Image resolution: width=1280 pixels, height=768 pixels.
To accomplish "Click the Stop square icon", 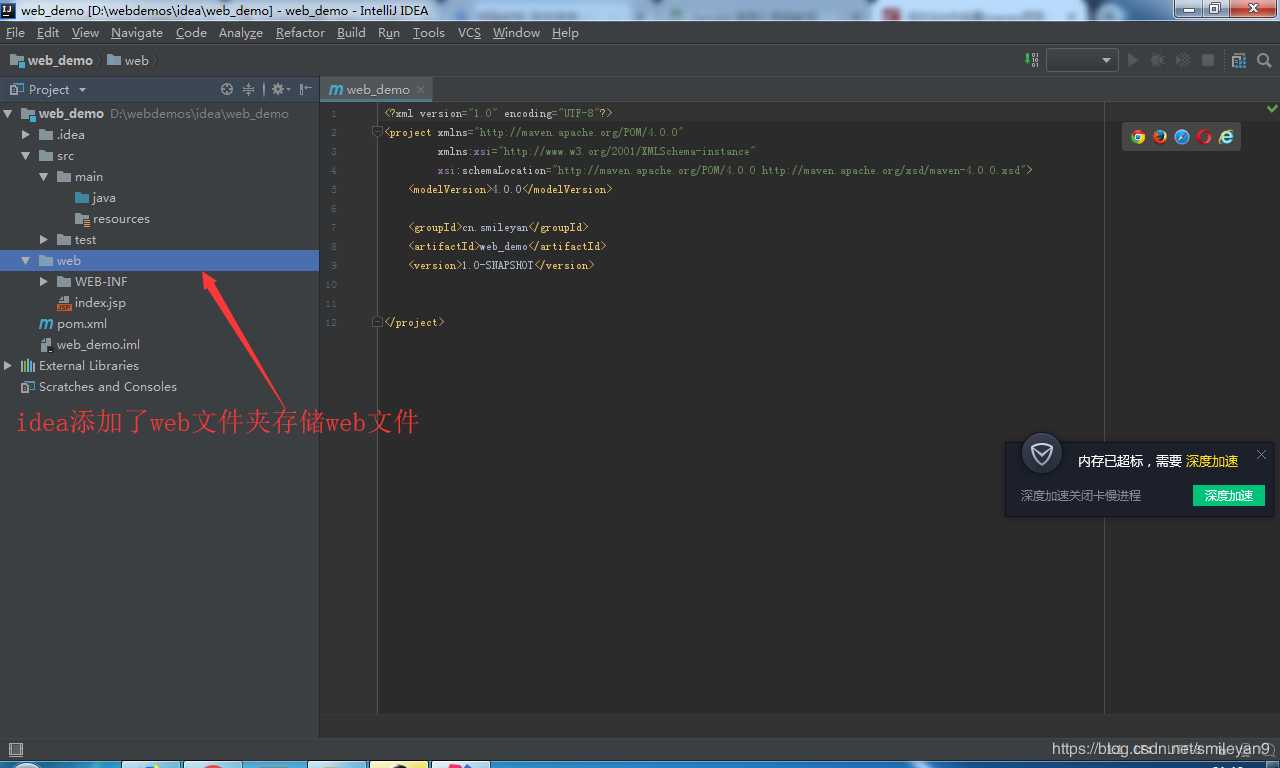I will [x=1208, y=60].
